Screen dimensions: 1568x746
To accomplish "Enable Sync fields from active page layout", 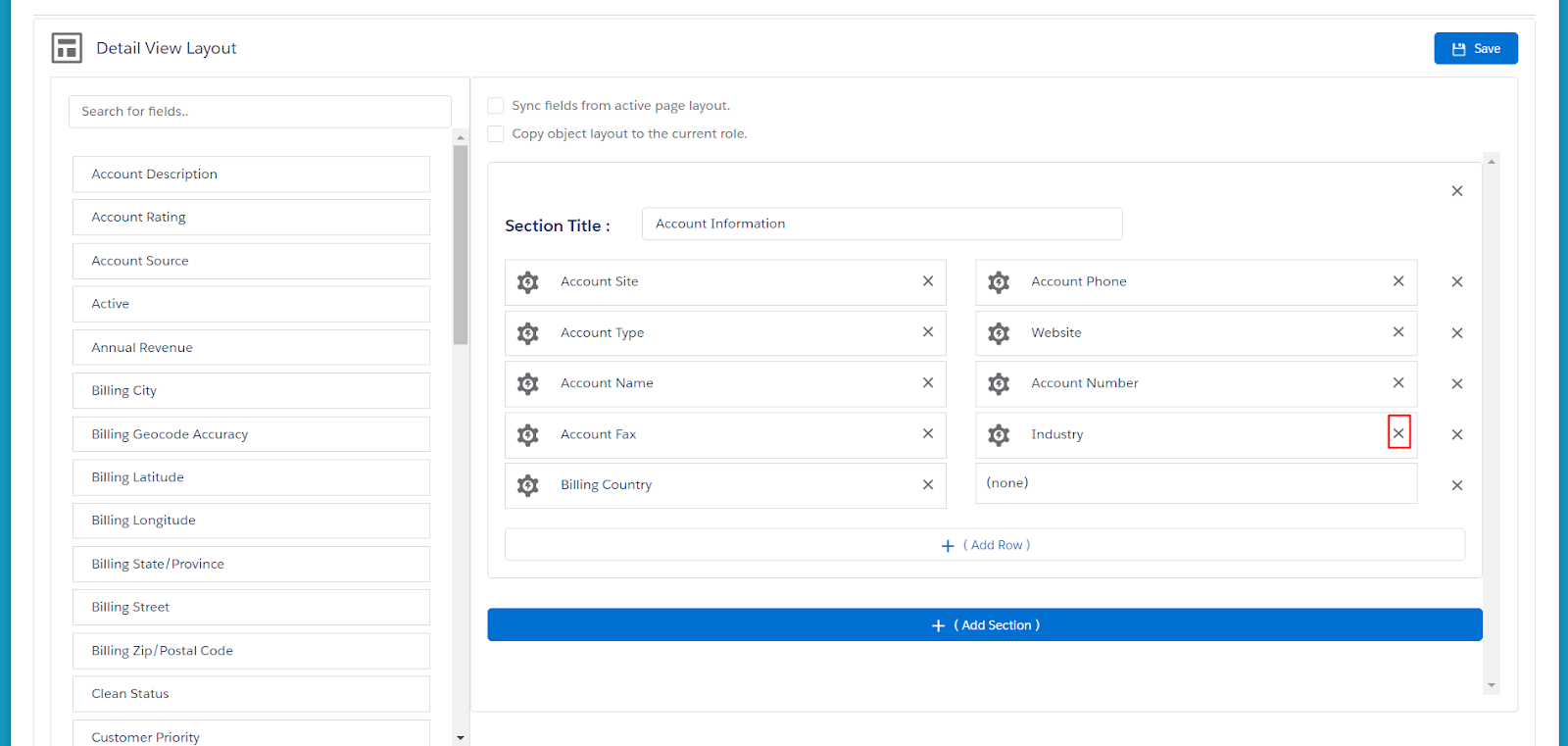I will coord(496,106).
